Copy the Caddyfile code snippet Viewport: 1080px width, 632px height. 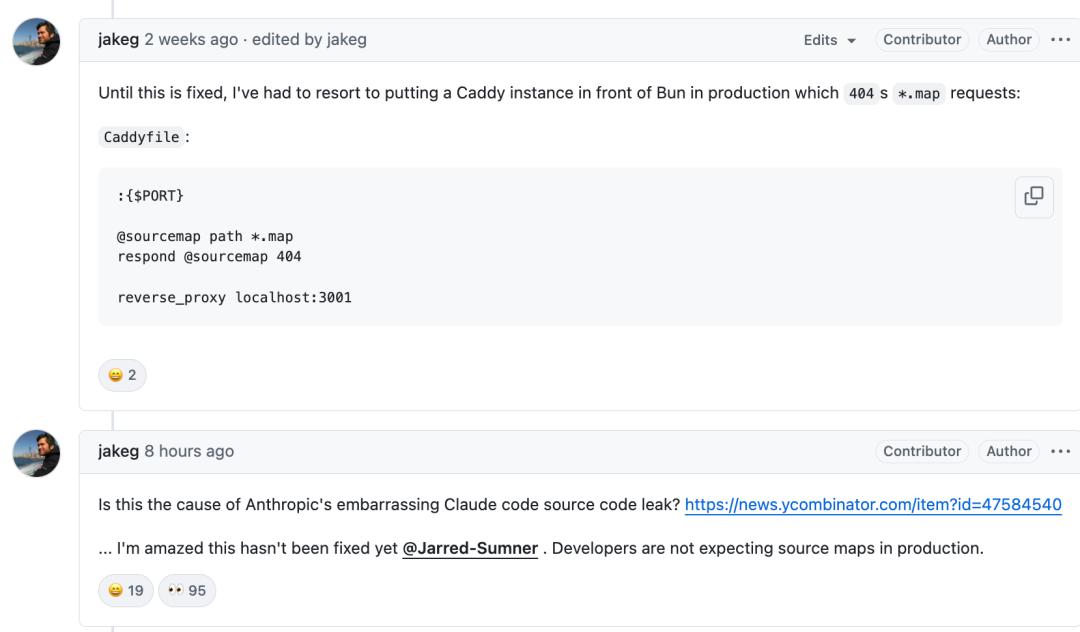click(x=1034, y=196)
